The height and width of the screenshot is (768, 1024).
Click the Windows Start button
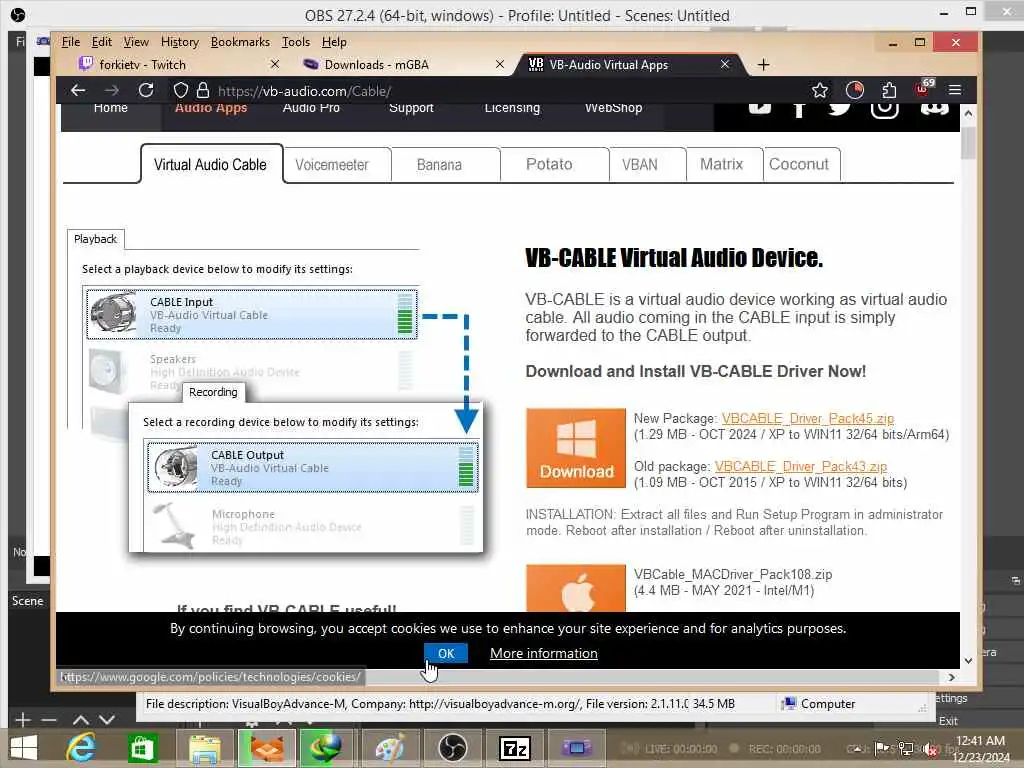pos(24,748)
